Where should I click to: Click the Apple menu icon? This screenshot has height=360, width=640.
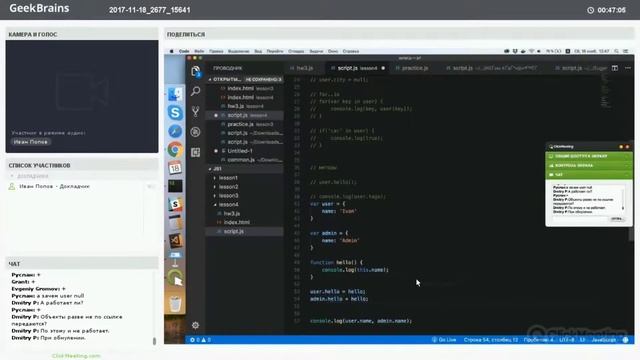pyautogui.click(x=171, y=51)
